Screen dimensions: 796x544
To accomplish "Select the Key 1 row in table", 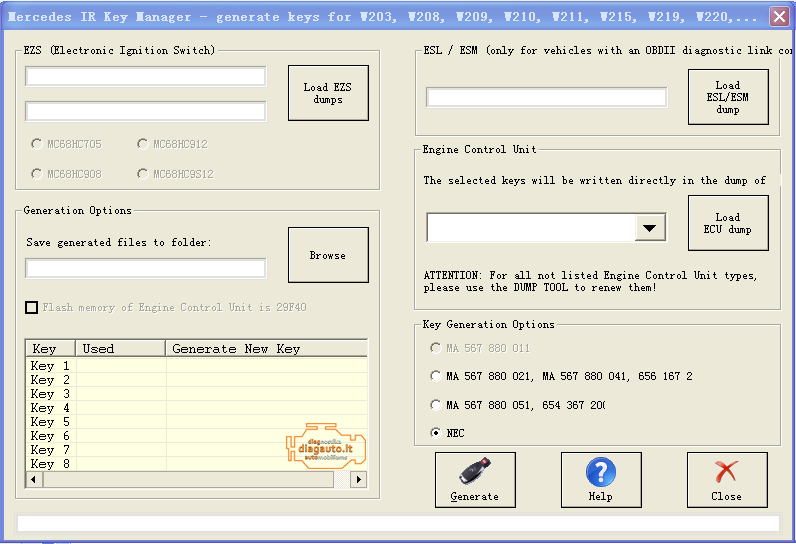I will click(x=50, y=366).
